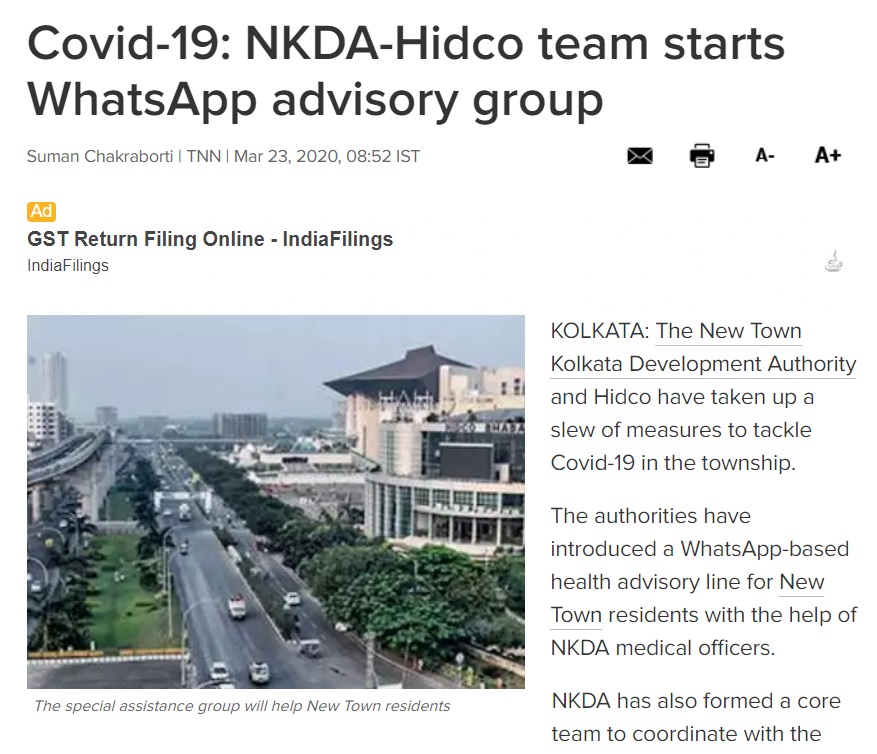The height and width of the screenshot is (754, 877).
Task: Click the steaming cup icon beside the ad
Action: click(x=832, y=263)
